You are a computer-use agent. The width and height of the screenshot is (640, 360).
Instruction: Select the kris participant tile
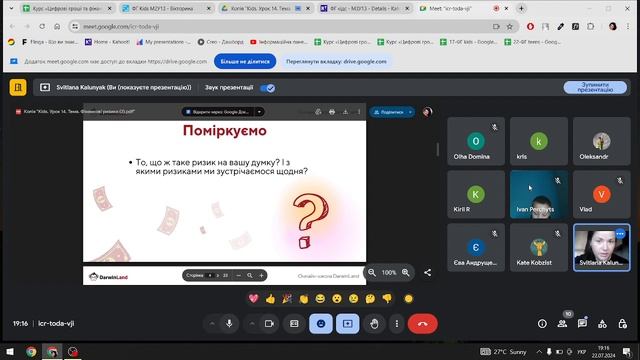coord(539,141)
